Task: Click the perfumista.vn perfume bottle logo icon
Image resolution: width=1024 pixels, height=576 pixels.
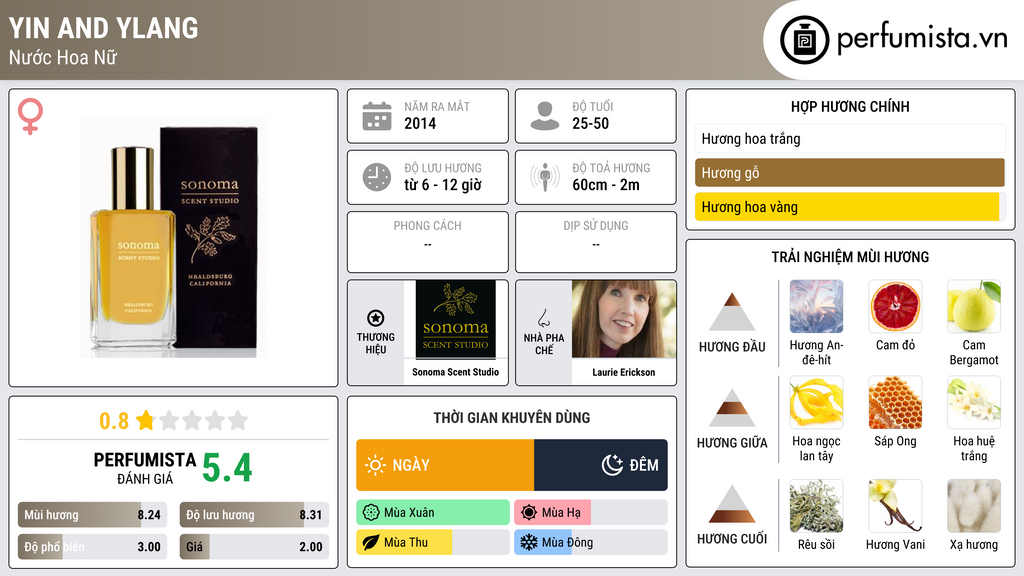Action: 804,40
